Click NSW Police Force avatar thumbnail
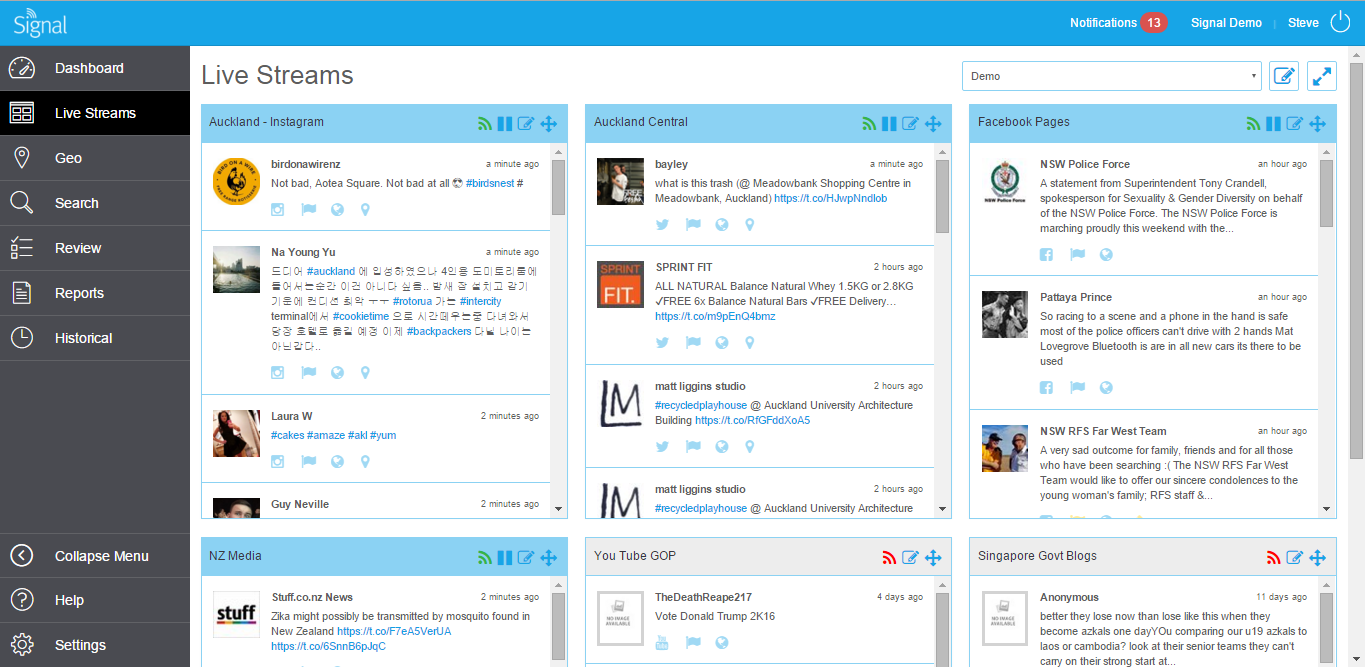This screenshot has width=1365, height=667. point(1005,182)
